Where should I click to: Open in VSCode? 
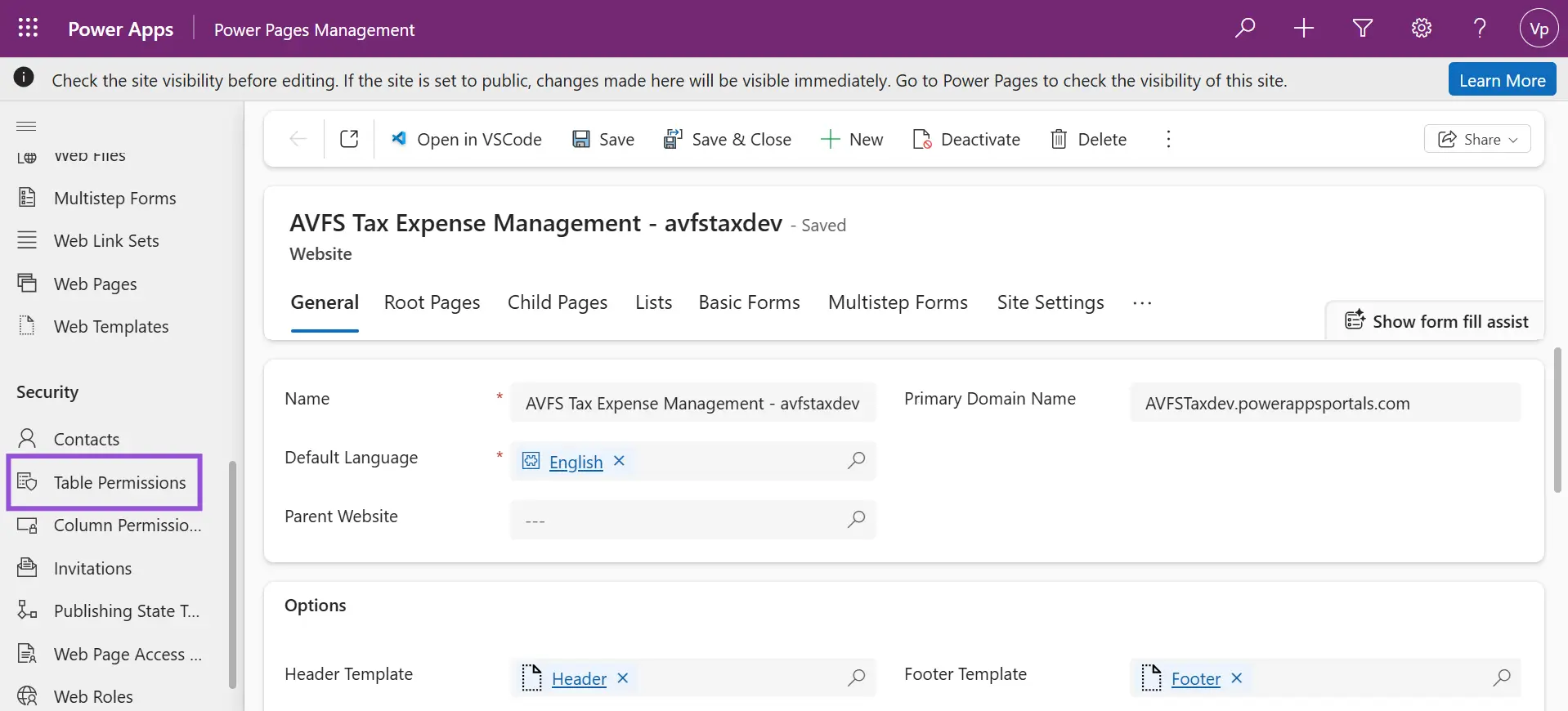coord(466,140)
